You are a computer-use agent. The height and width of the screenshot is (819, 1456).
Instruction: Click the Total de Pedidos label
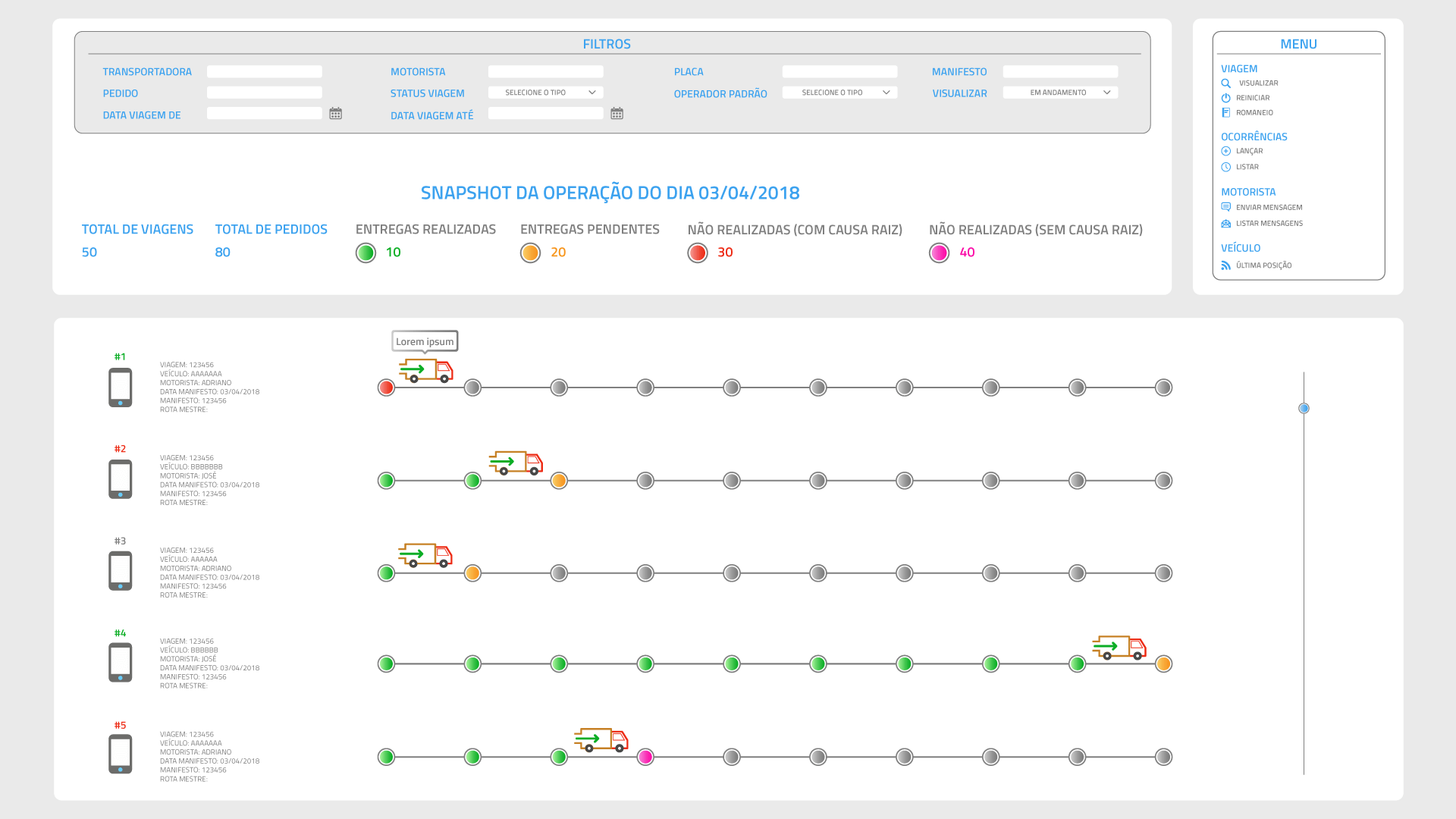click(x=271, y=229)
